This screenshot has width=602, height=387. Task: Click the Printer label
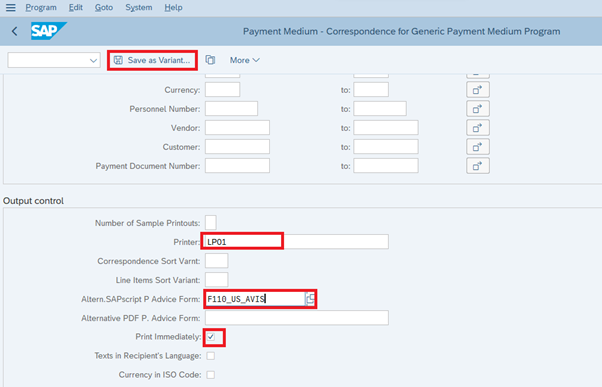click(187, 242)
